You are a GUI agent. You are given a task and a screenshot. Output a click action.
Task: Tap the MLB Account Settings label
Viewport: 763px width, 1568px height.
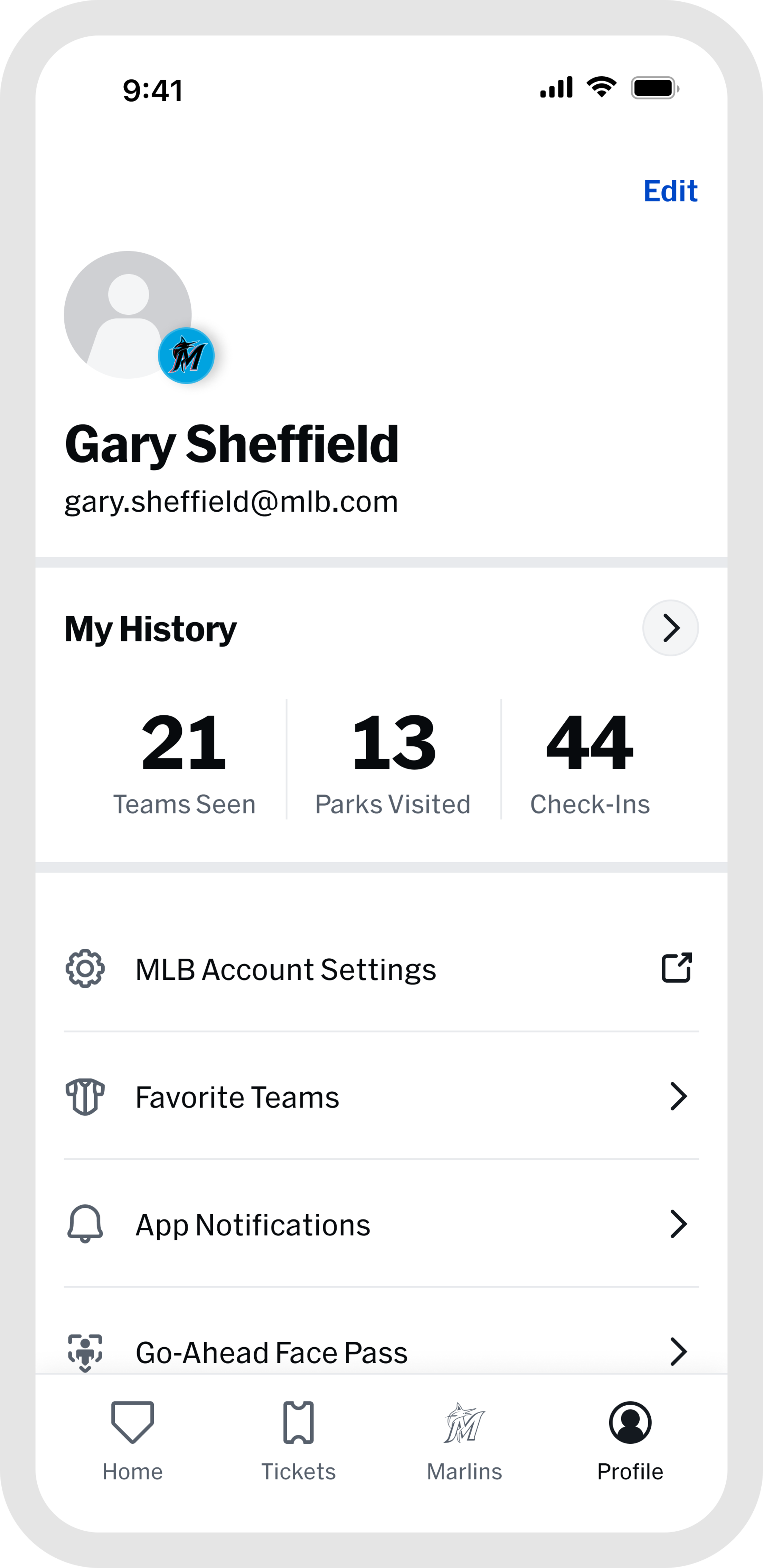click(x=285, y=970)
